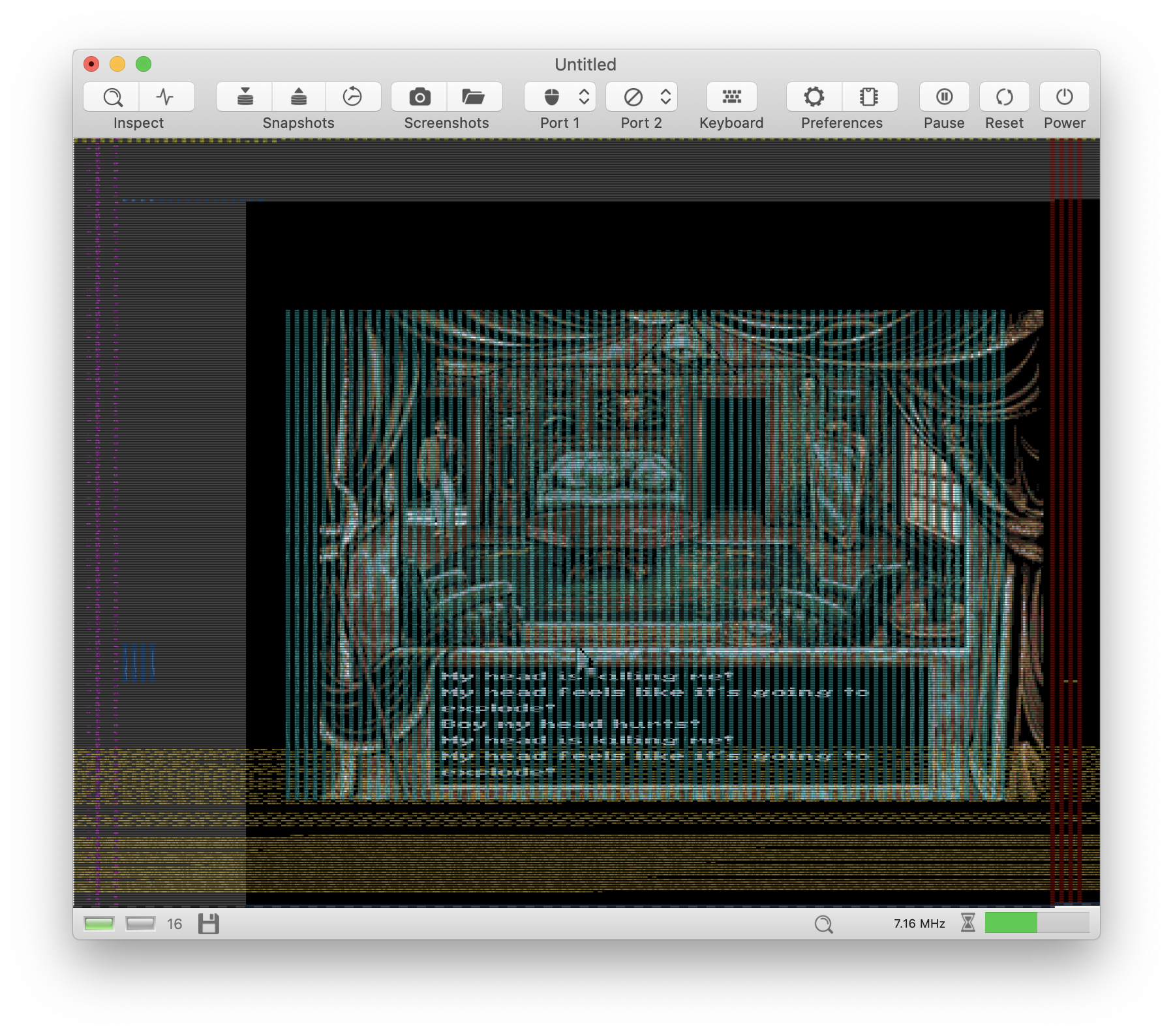
Task: Open the Port 1 device dropdown
Action: pos(560,97)
